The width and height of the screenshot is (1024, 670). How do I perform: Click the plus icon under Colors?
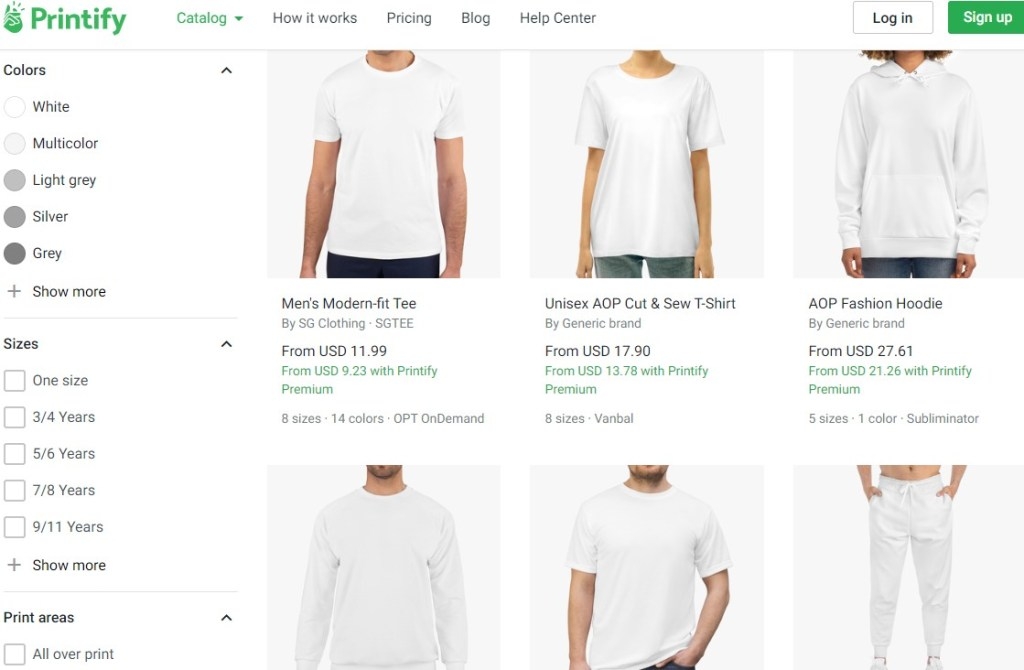(x=14, y=292)
